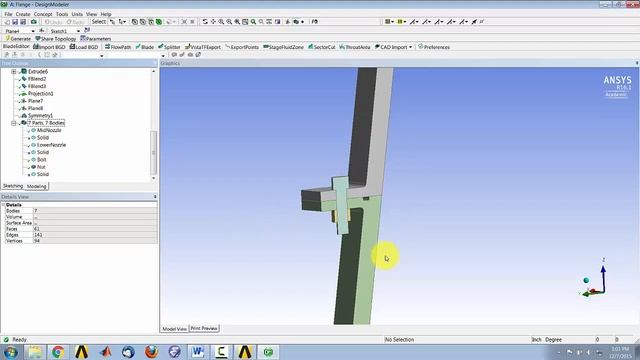Image resolution: width=640 pixels, height=360 pixels.
Task: Click the Pan view tool
Action: (x=213, y=22)
